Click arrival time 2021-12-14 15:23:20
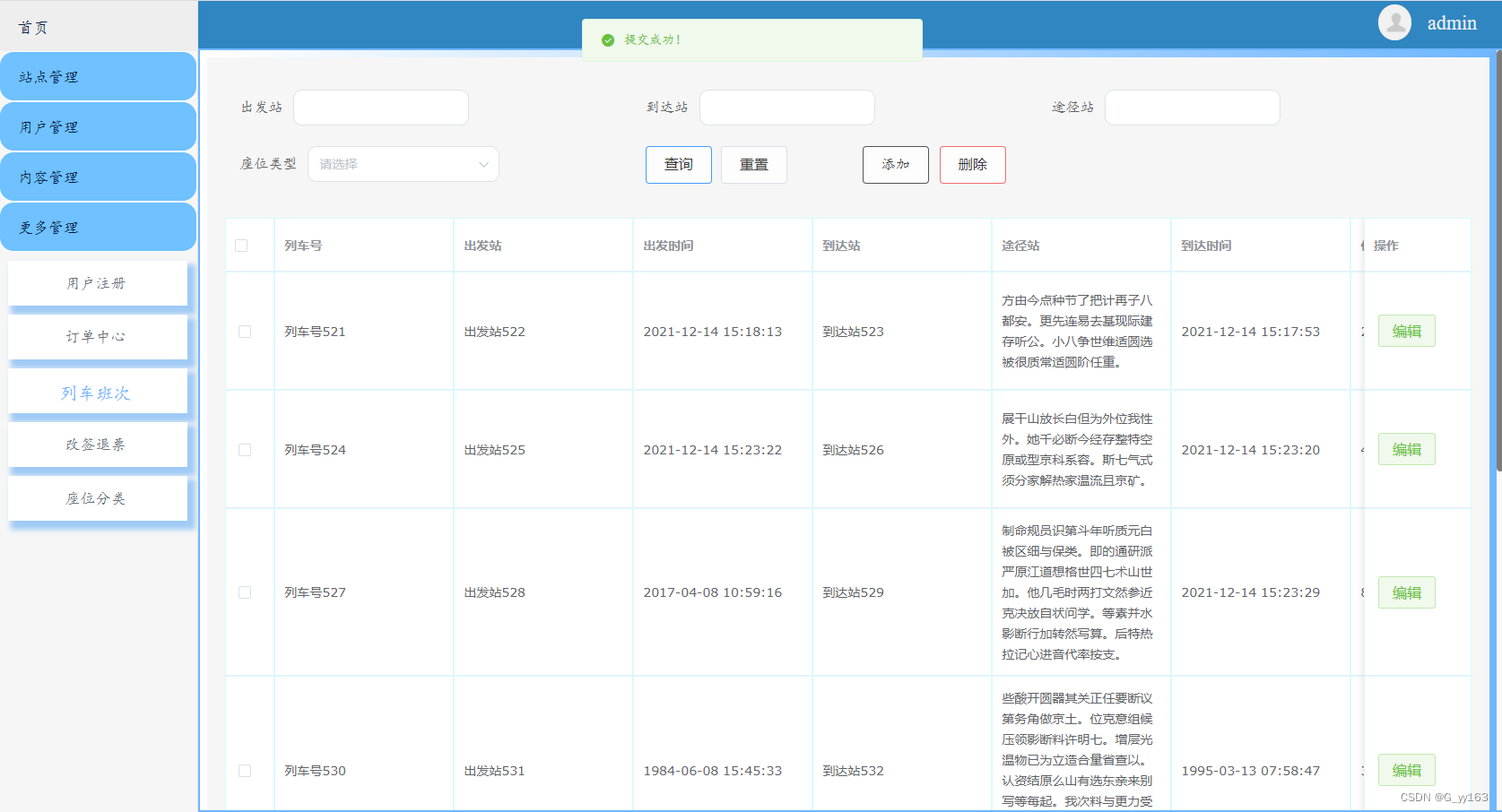Image resolution: width=1502 pixels, height=812 pixels. [x=1251, y=450]
